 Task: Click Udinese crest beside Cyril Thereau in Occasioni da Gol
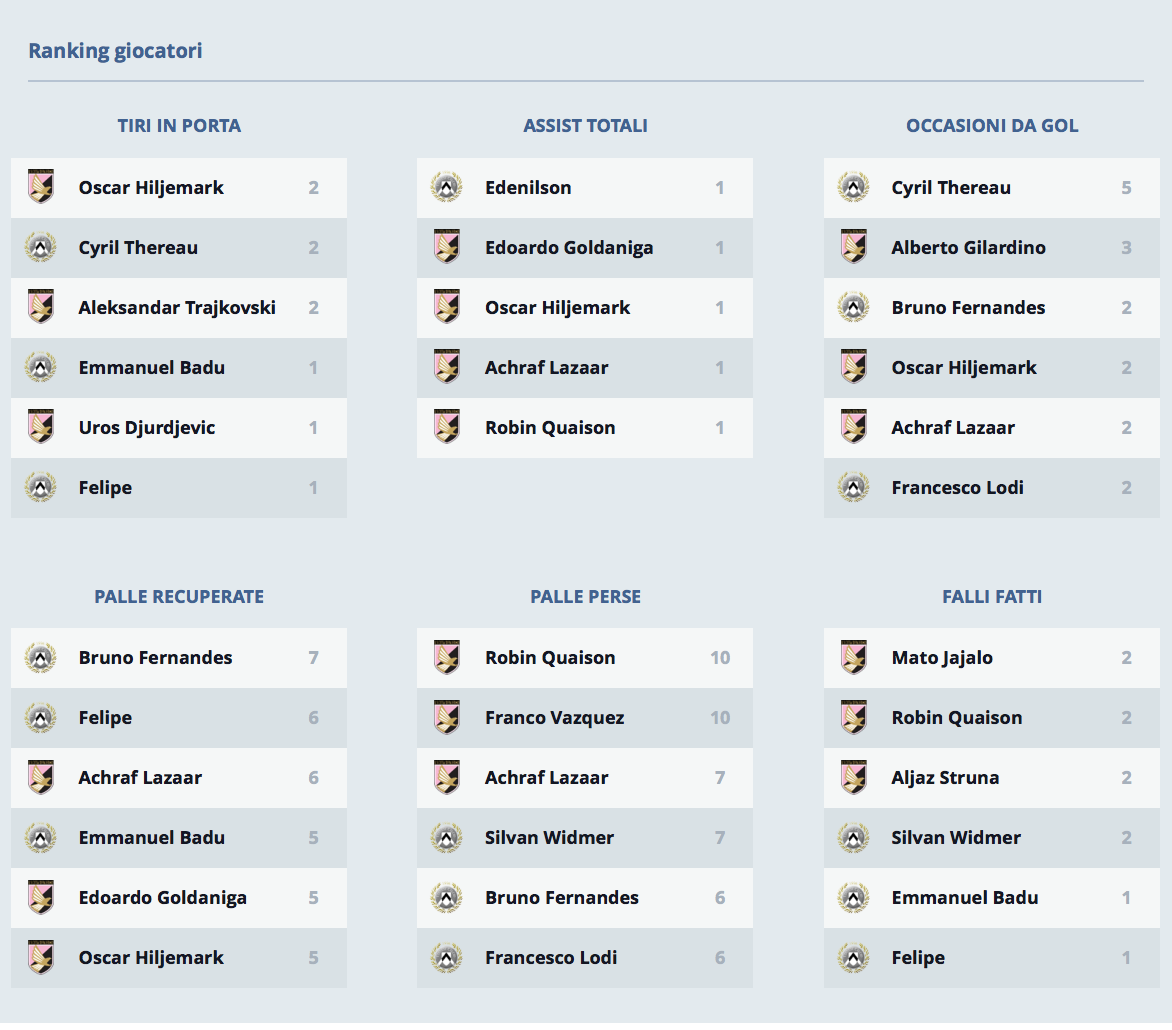point(854,187)
